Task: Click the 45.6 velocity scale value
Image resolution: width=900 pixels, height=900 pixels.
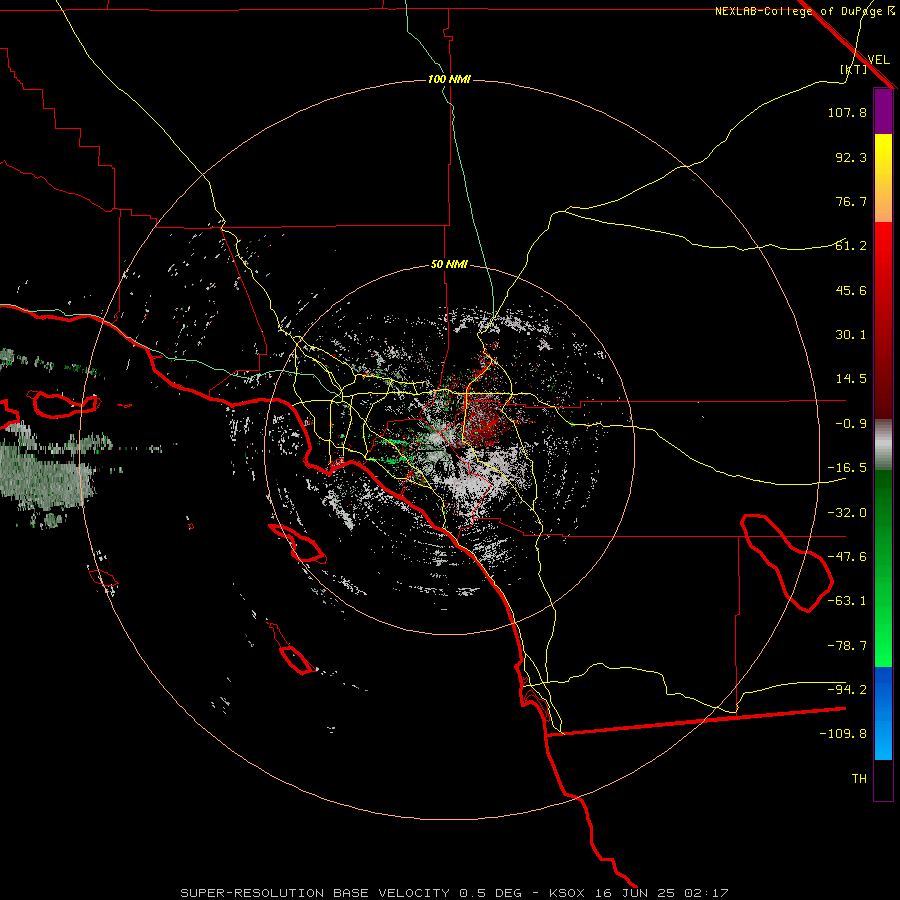Action: pyautogui.click(x=851, y=290)
